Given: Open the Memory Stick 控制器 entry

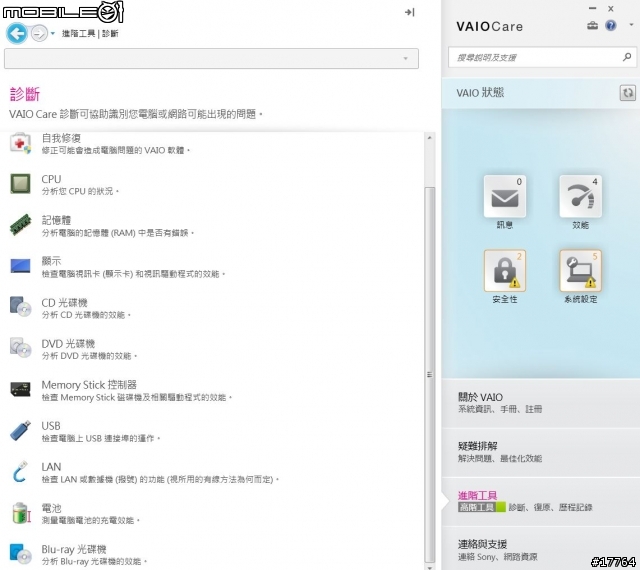Looking at the screenshot, I should pyautogui.click(x=89, y=385).
